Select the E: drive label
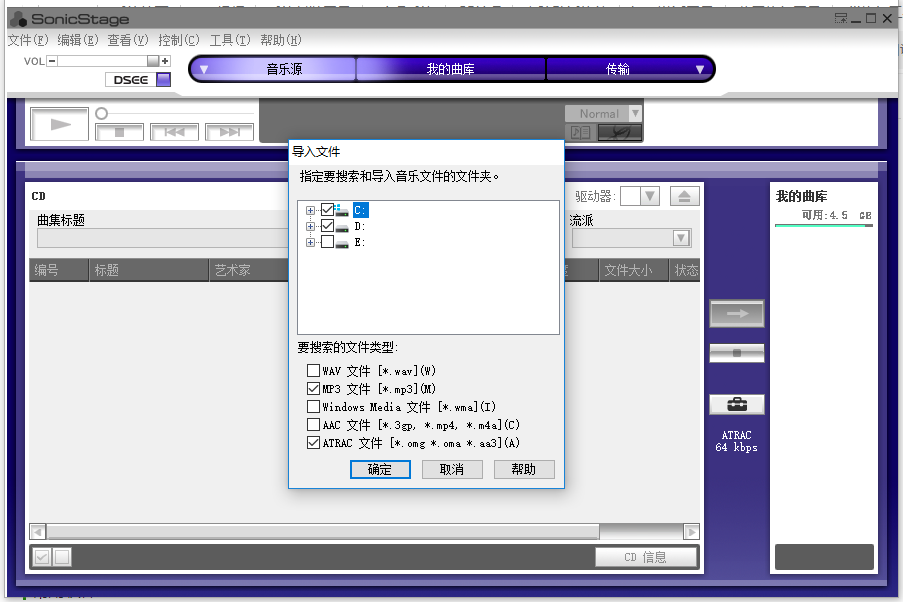The width and height of the screenshot is (903, 602). tap(360, 243)
